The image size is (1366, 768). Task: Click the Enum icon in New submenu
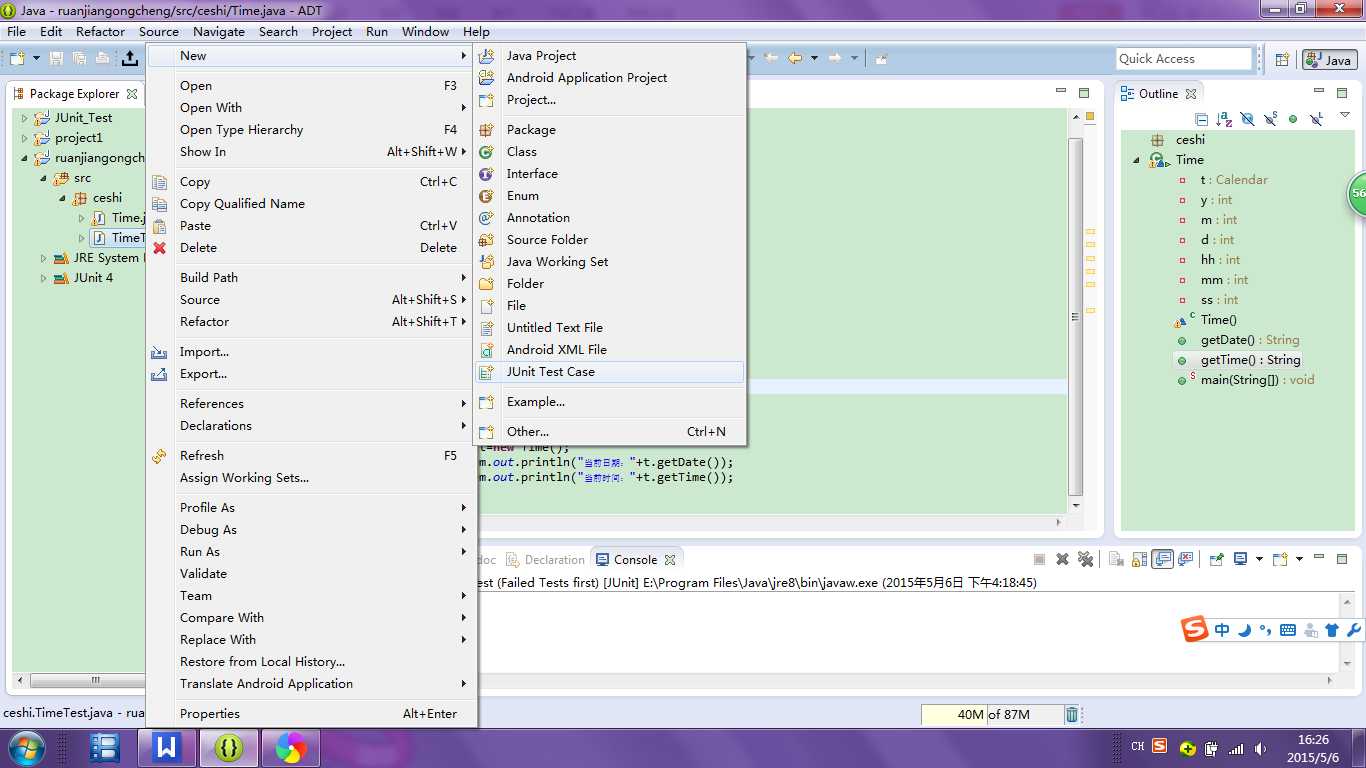point(487,196)
